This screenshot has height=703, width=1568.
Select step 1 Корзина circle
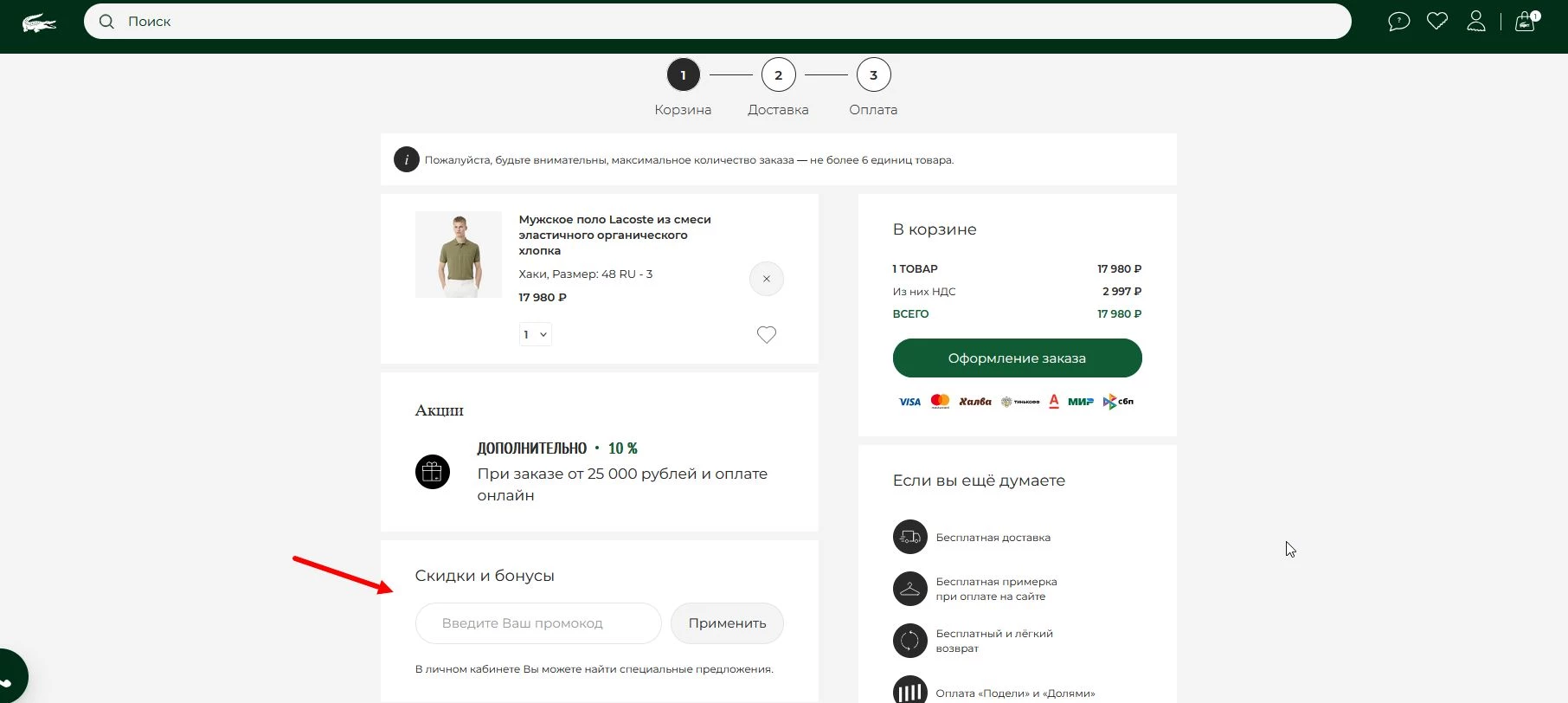tap(683, 75)
